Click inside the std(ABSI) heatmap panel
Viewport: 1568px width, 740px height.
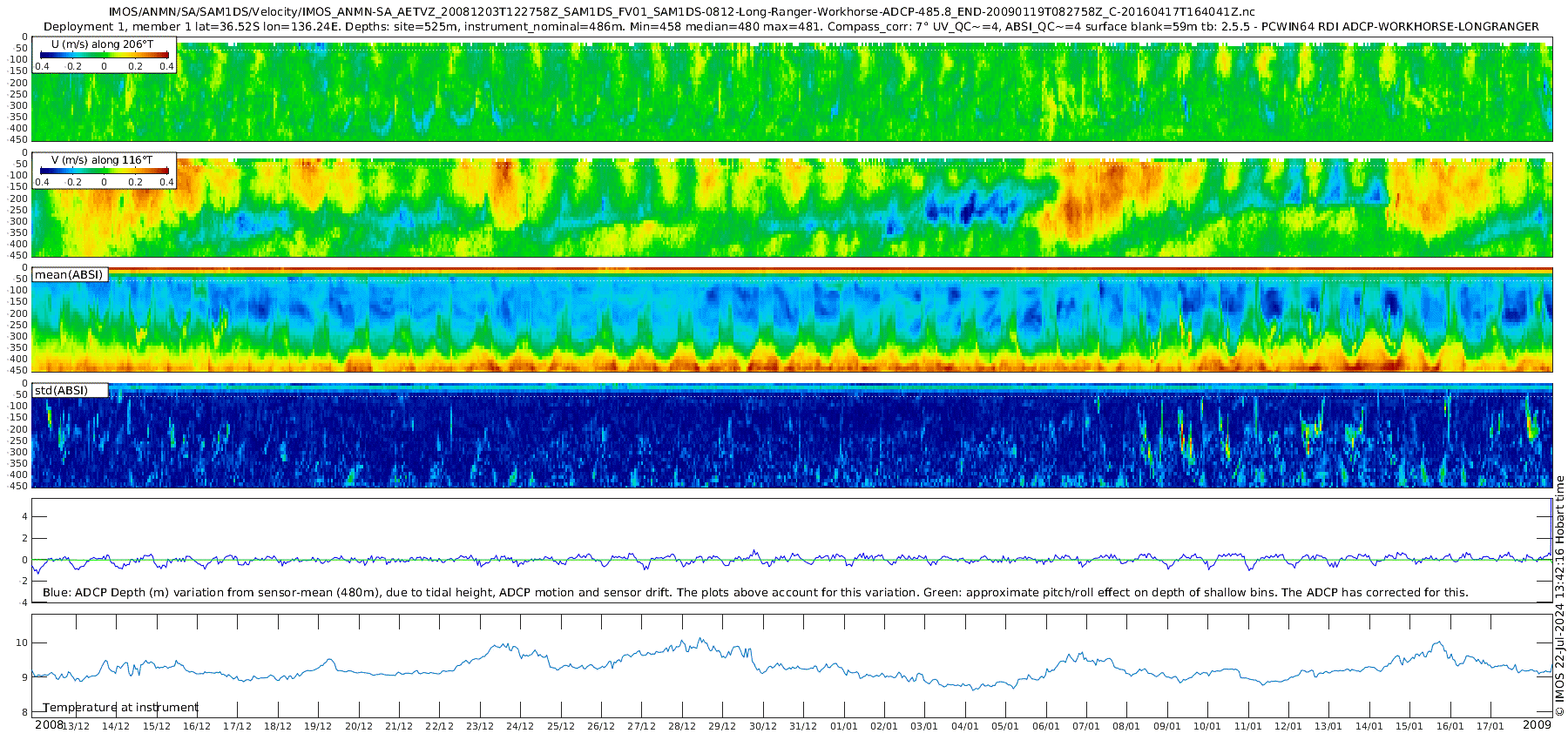click(x=792, y=435)
